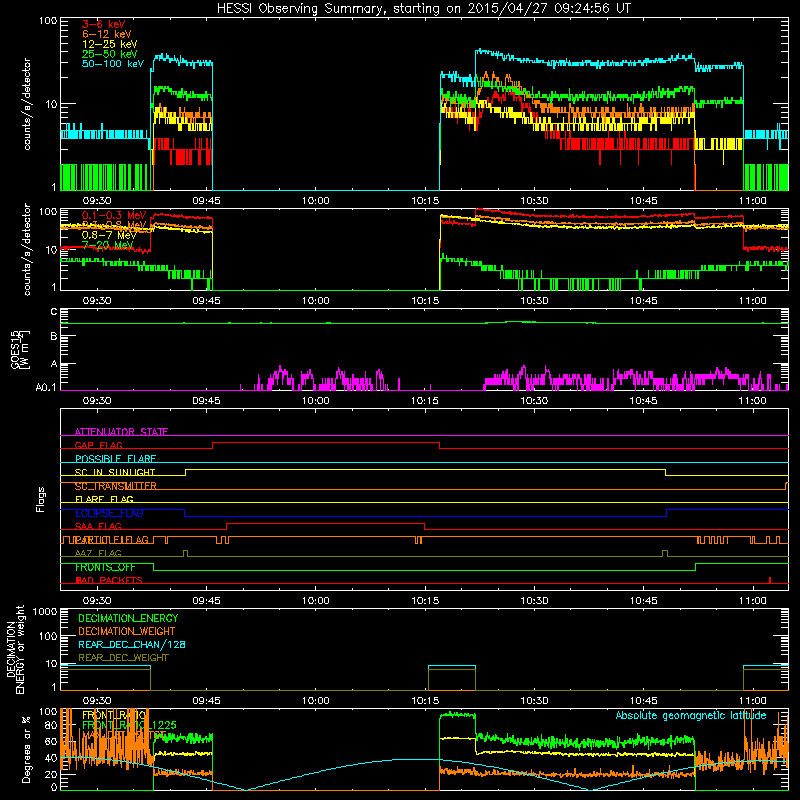
Task: Select the REAR_DEC_WEIGHT legend label
Action: pos(123,658)
